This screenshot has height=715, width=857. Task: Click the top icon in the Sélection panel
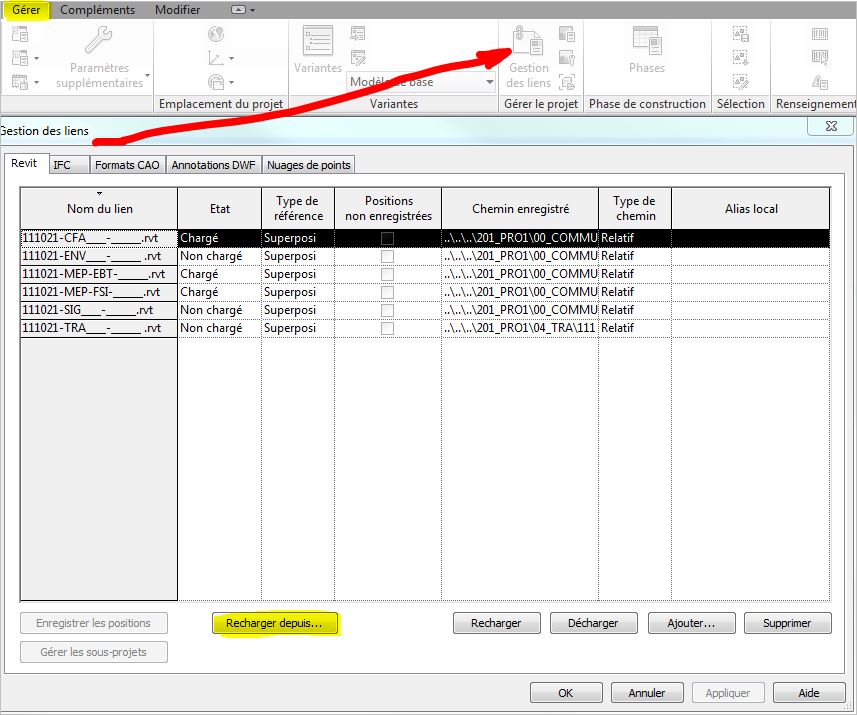tap(740, 31)
